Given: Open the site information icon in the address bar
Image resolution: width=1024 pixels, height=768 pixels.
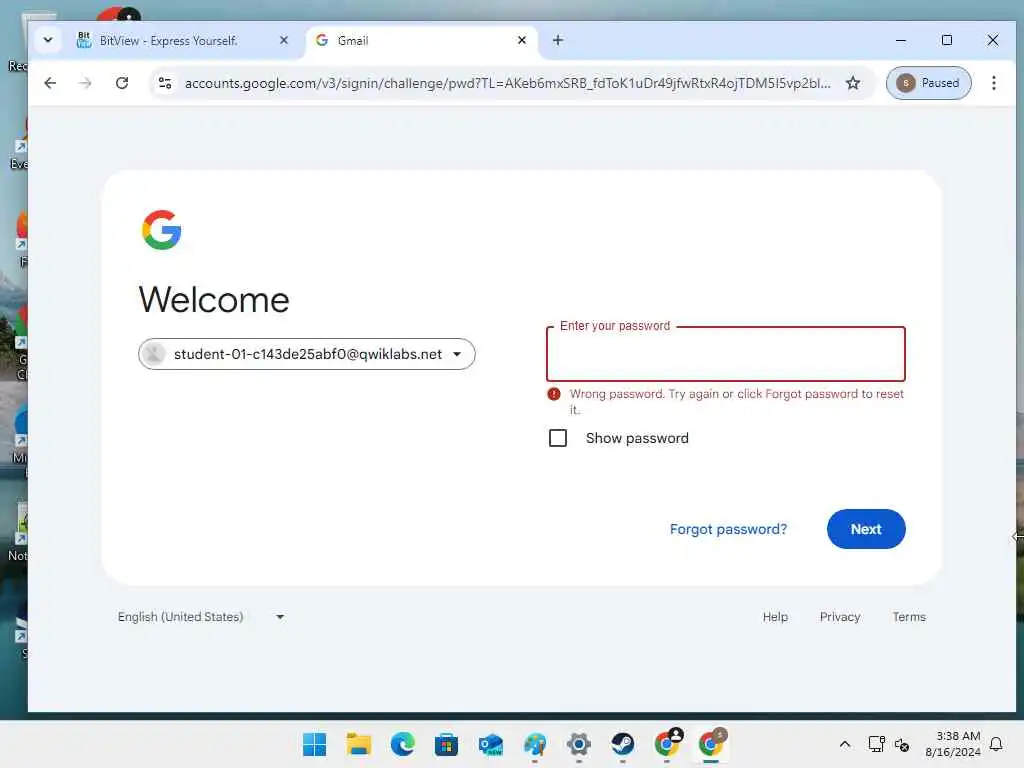Looking at the screenshot, I should (165, 83).
